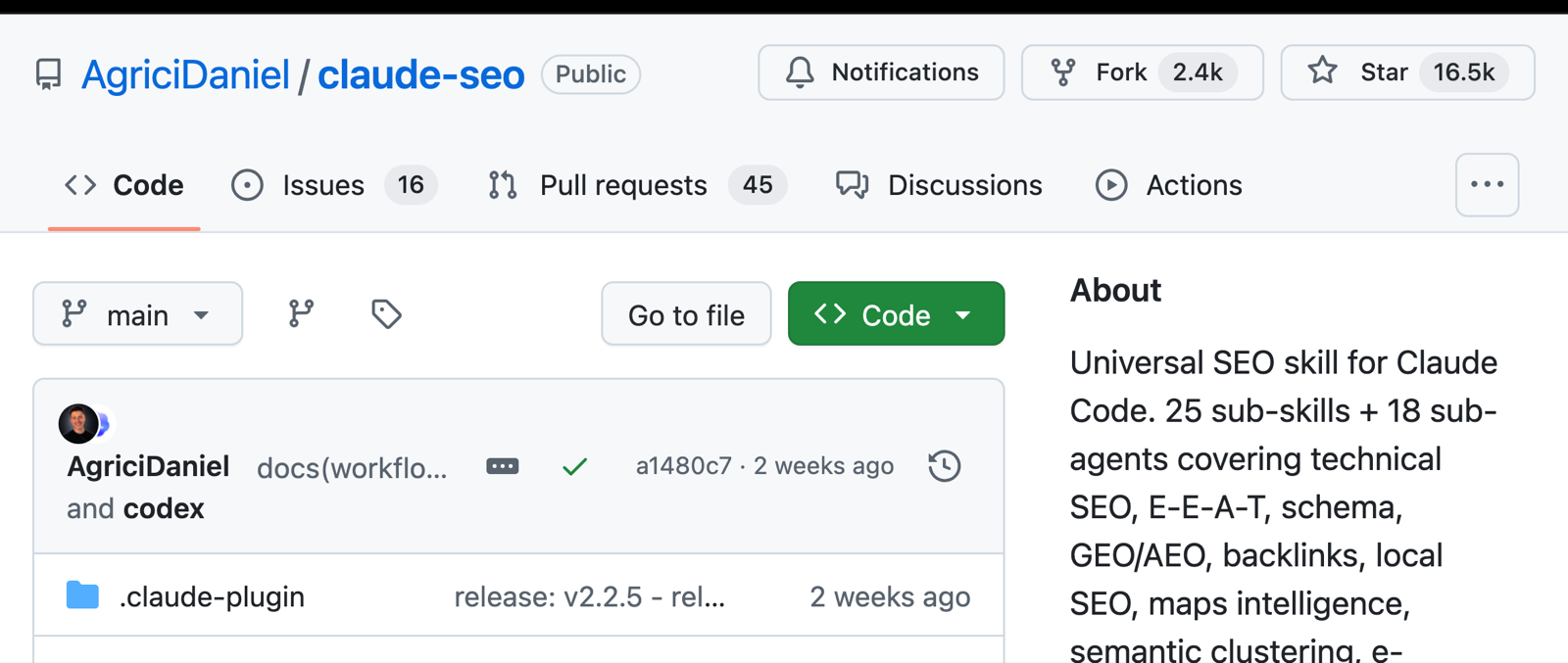Open the docs(workflo... commit message
The width and height of the screenshot is (1568, 663).
point(352,468)
